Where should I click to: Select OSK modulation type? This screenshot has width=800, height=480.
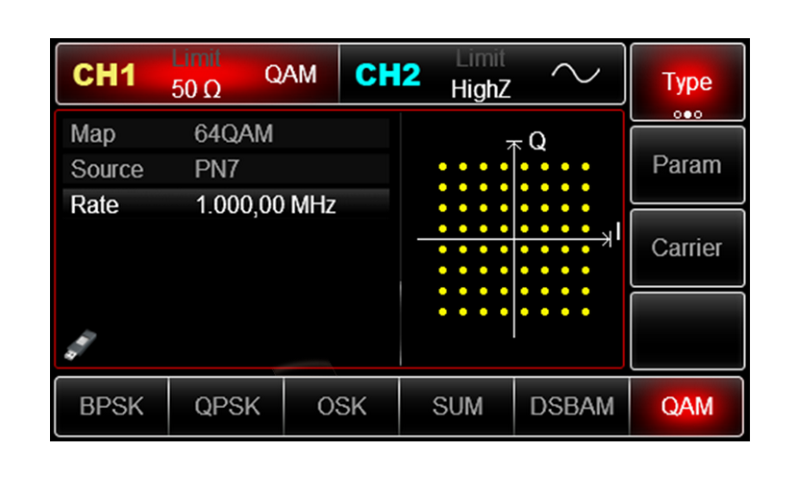pos(342,407)
